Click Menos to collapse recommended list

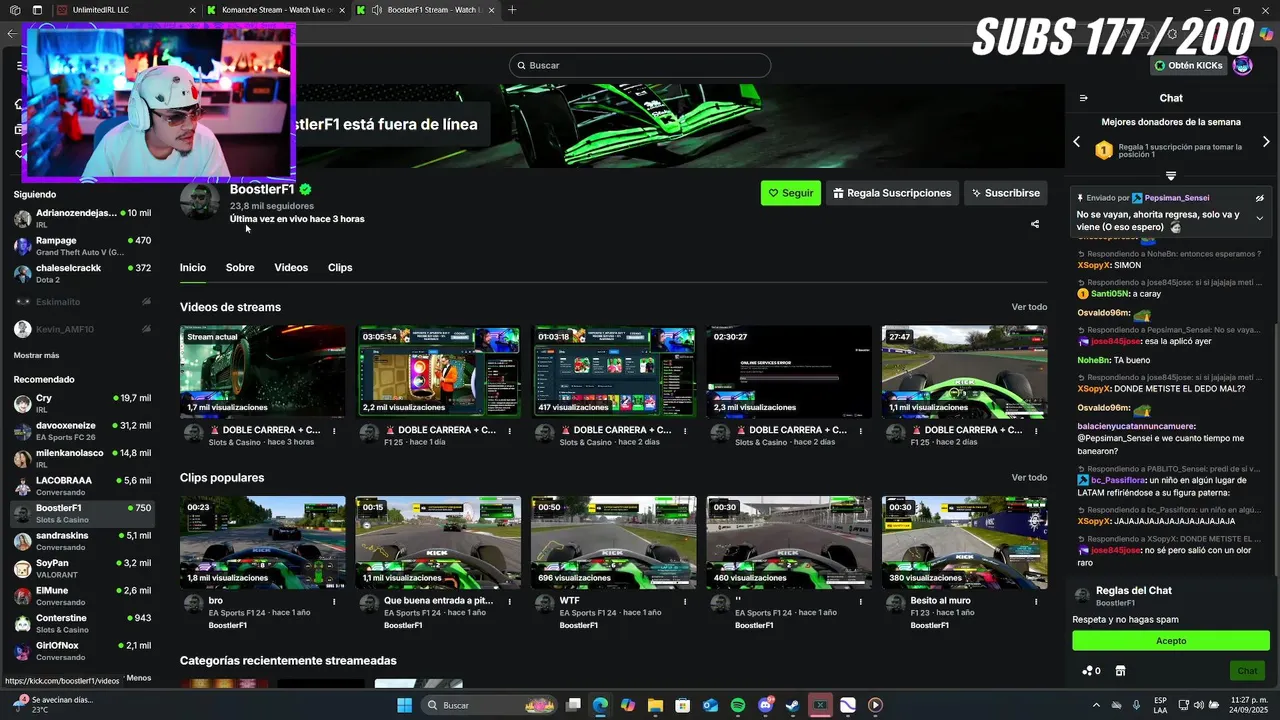[x=139, y=678]
